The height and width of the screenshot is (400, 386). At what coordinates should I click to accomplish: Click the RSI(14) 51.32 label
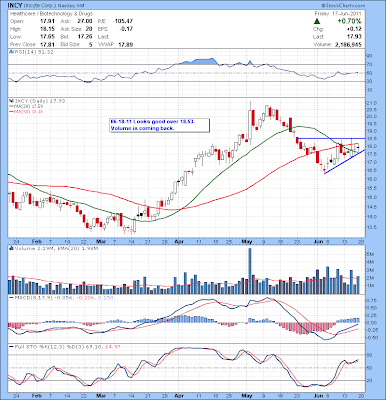click(x=33, y=52)
